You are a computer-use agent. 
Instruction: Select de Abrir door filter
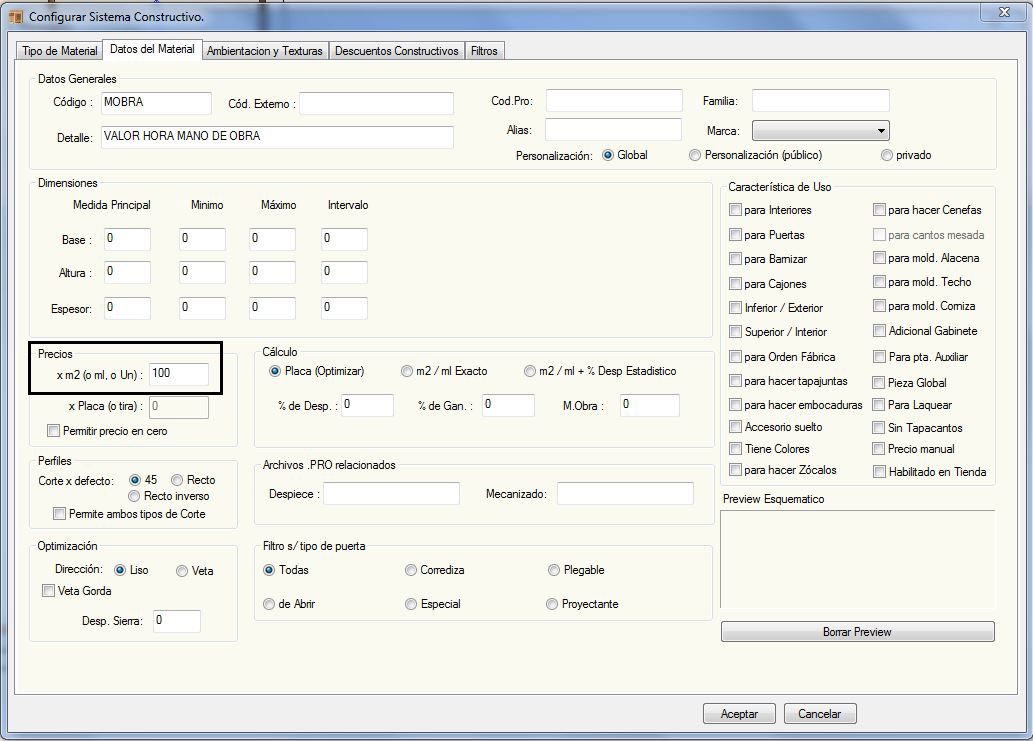coord(269,604)
